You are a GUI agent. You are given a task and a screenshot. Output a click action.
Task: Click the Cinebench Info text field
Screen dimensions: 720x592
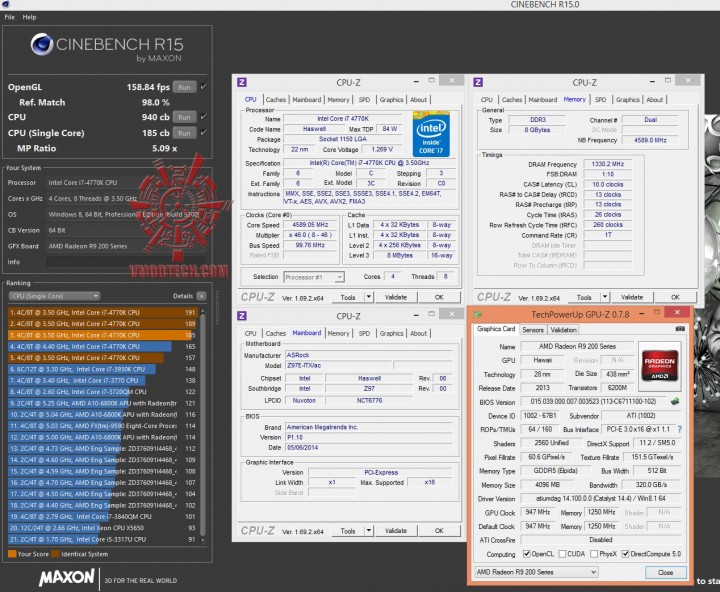pyautogui.click(x=126, y=262)
